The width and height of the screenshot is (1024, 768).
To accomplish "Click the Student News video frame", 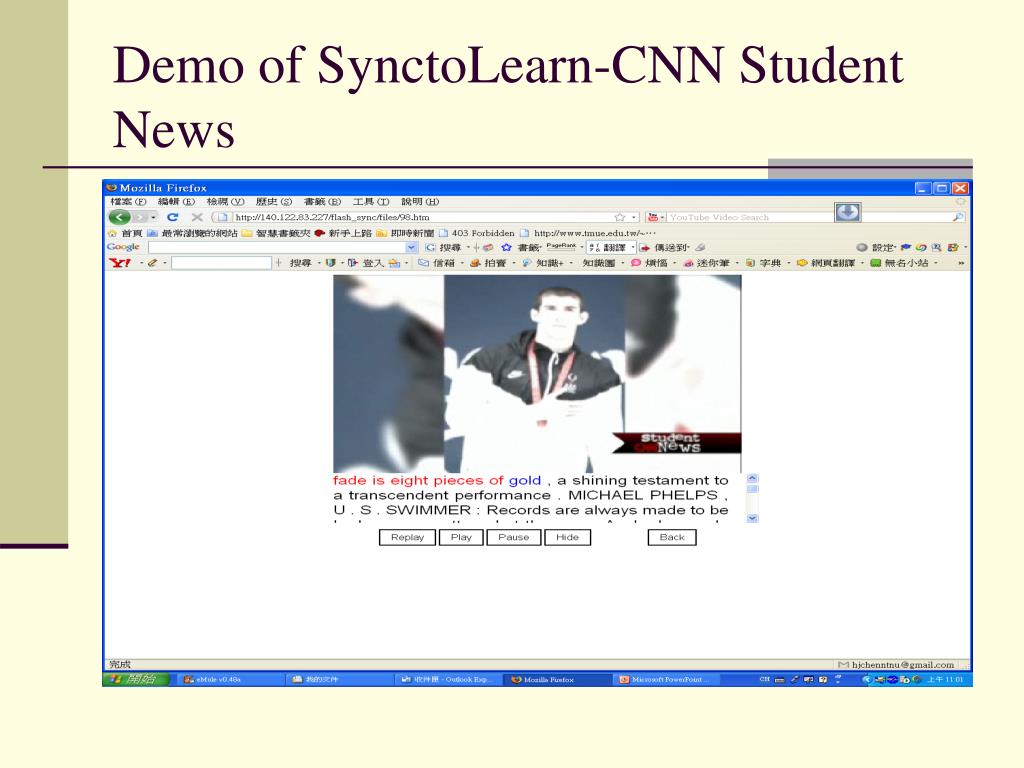I will pyautogui.click(x=537, y=374).
